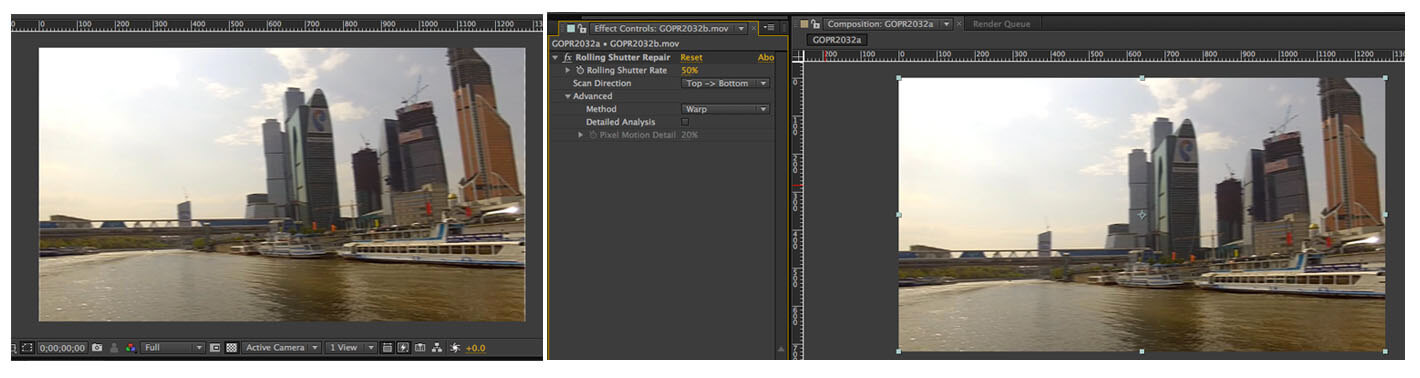The width and height of the screenshot is (1420, 378).
Task: Open the Effect Controls tab dropdown arrow
Action: [x=741, y=29]
